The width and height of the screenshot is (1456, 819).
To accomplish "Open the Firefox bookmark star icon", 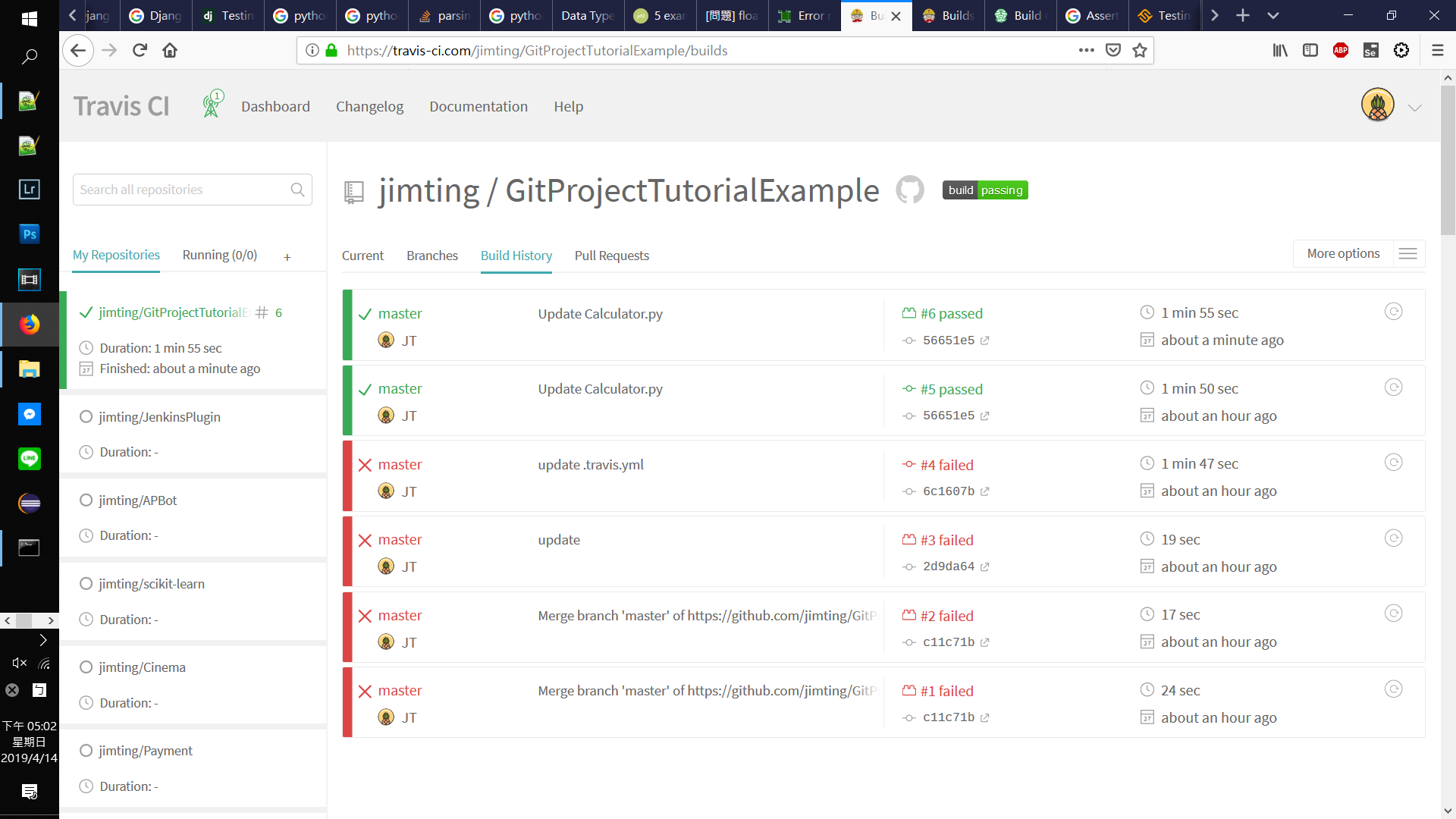I will coord(1139,50).
